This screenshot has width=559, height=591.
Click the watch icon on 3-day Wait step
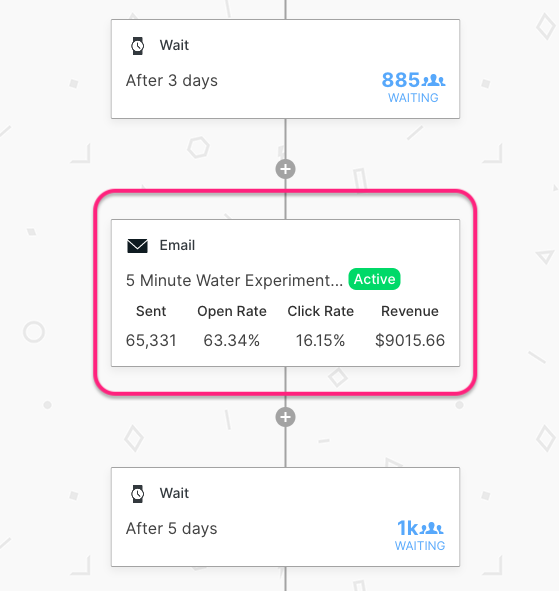pyautogui.click(x=138, y=46)
